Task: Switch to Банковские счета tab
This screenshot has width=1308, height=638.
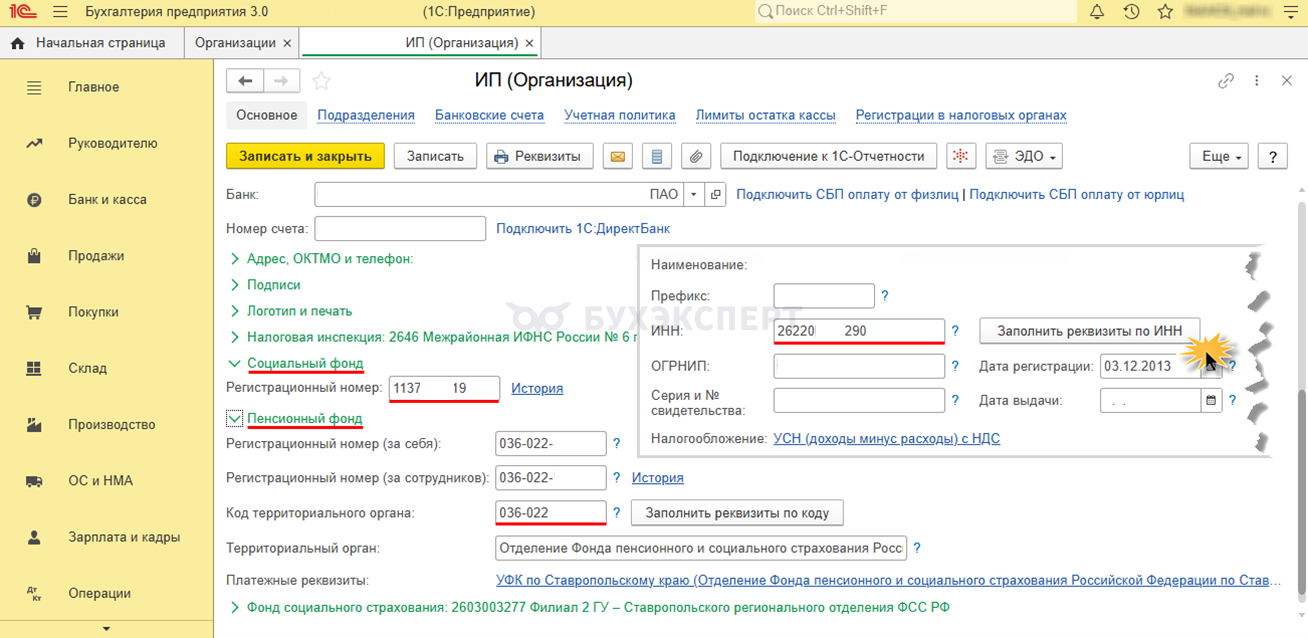Action: (x=489, y=115)
